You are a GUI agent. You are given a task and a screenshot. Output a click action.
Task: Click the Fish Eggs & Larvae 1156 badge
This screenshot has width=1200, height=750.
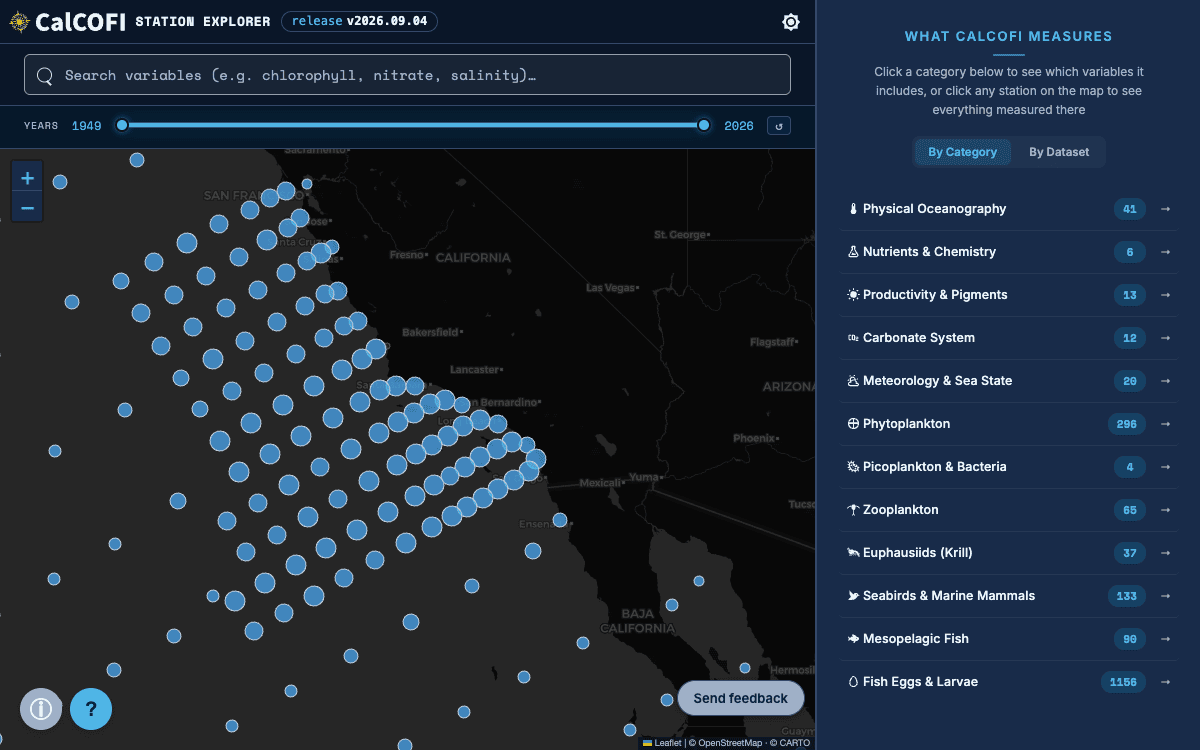[x=1123, y=682]
